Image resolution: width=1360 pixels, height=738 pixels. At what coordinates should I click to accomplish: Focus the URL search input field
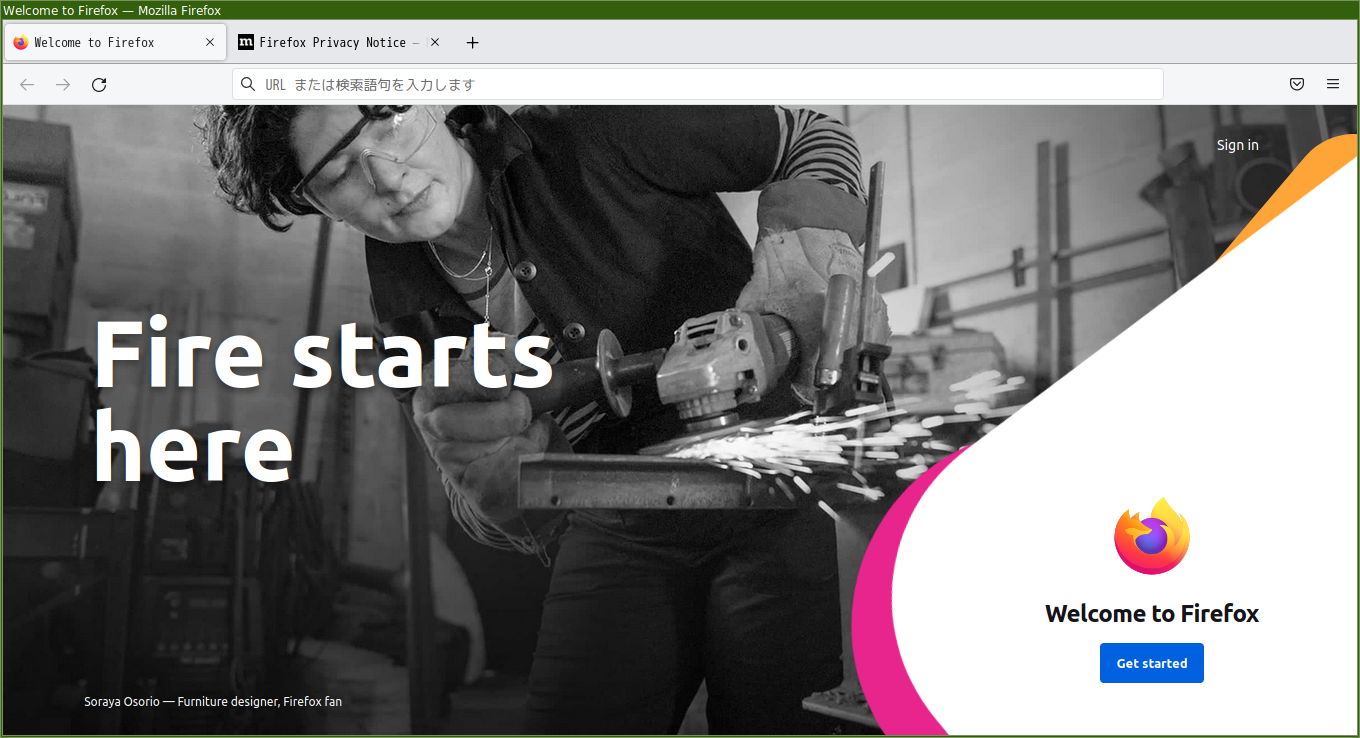698,84
